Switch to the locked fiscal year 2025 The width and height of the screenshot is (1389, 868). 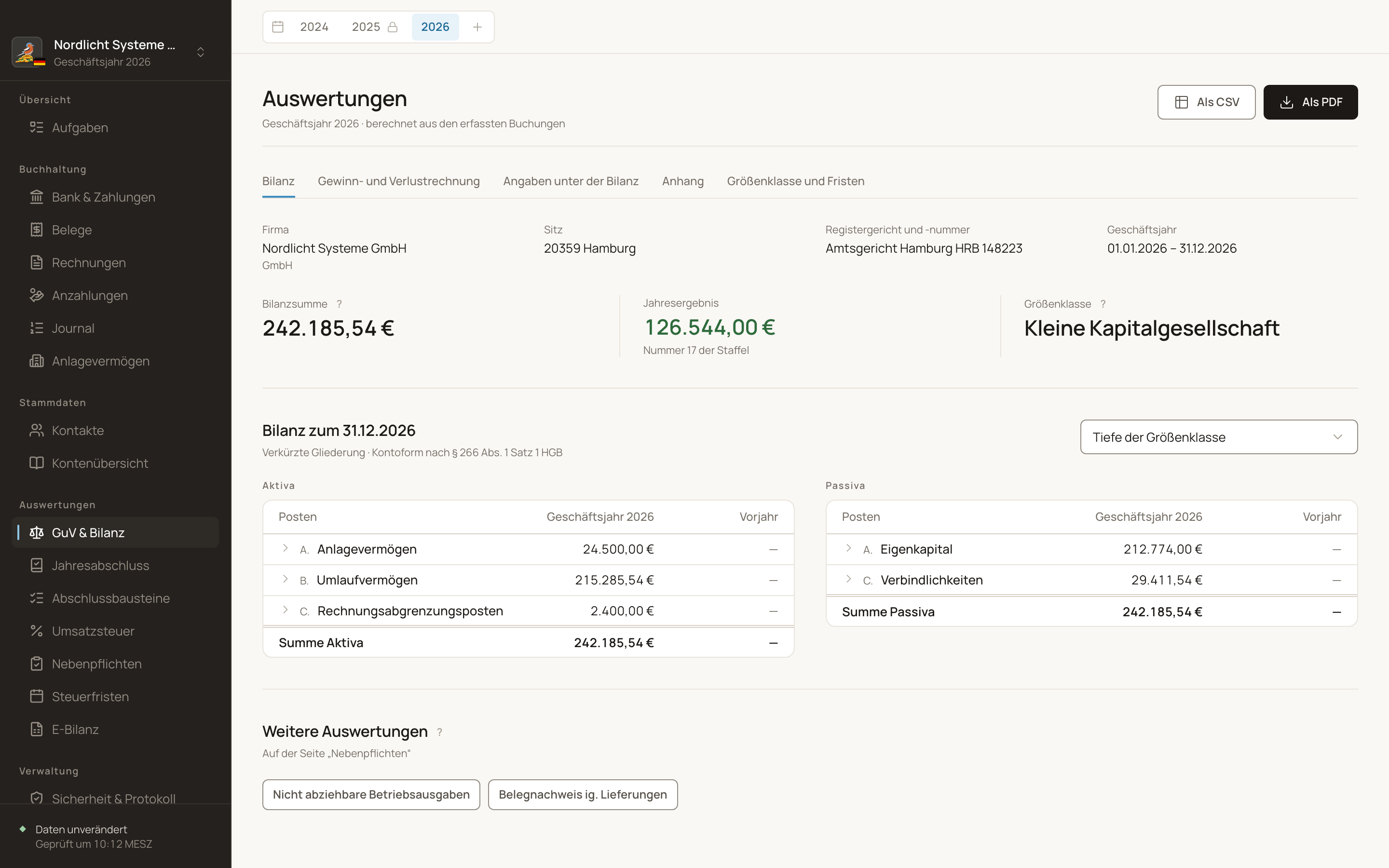coord(374,27)
